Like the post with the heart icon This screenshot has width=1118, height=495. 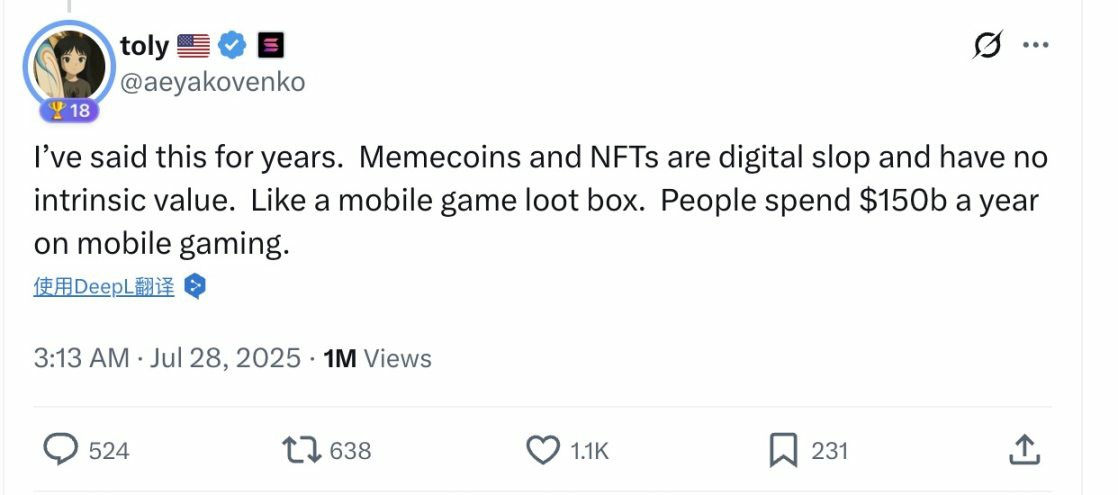tap(543, 451)
